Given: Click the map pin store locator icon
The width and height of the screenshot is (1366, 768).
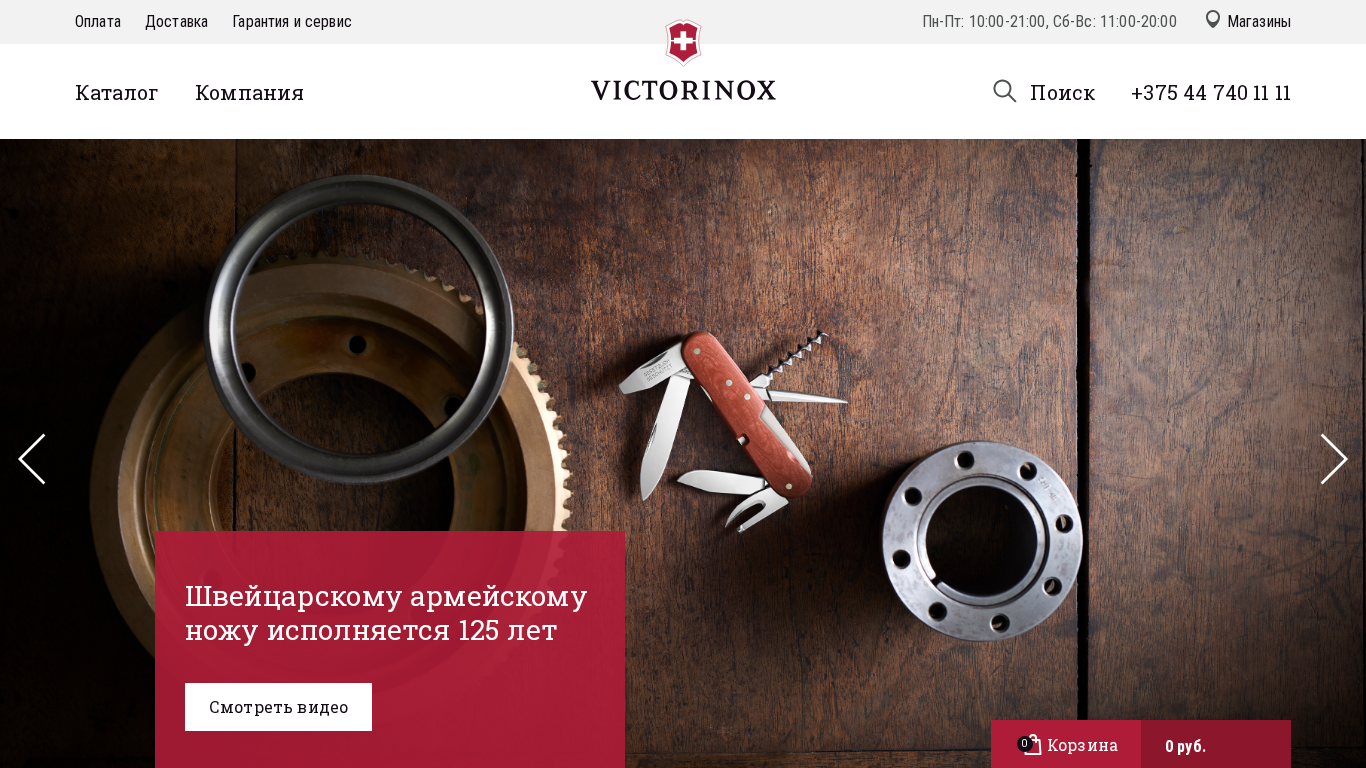Looking at the screenshot, I should [1213, 20].
